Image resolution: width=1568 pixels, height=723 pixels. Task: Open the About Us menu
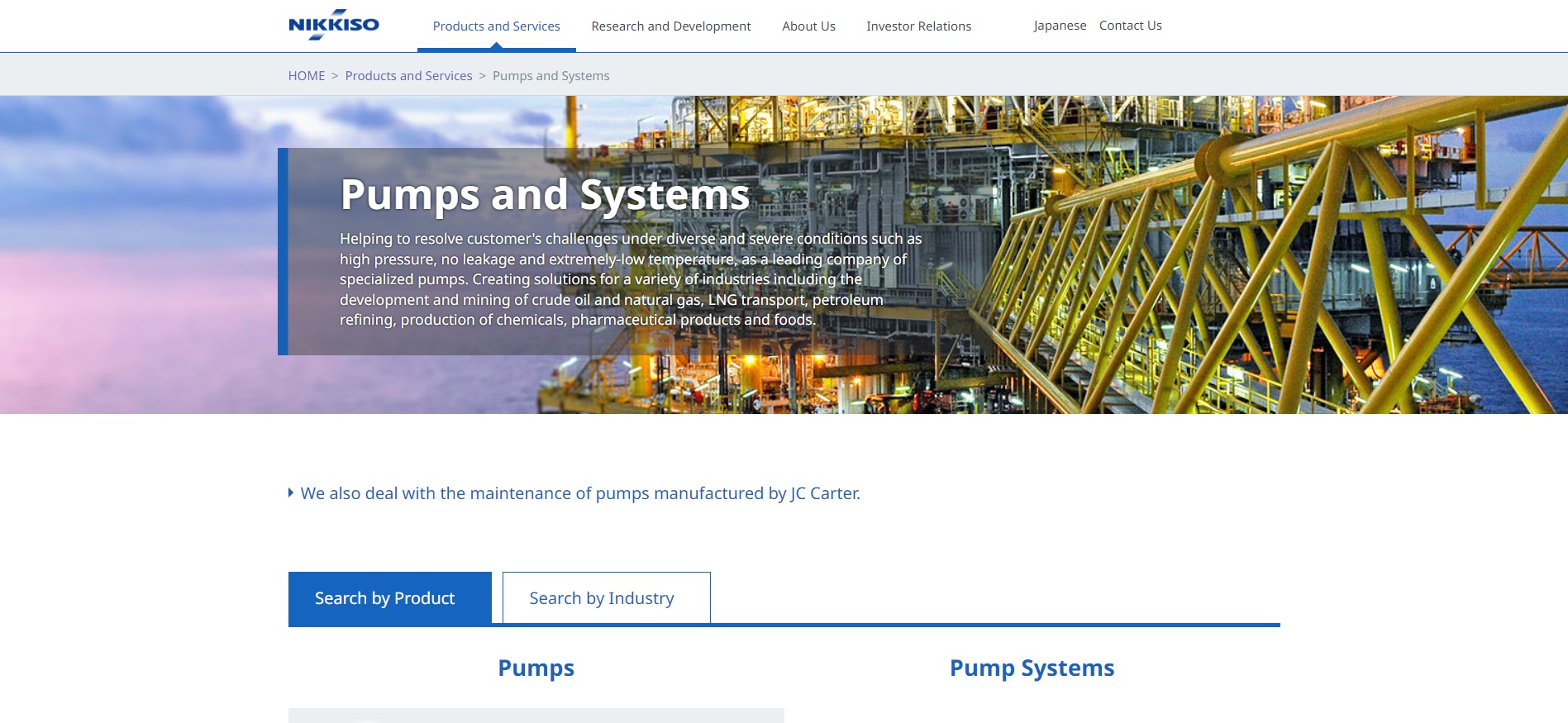click(808, 26)
